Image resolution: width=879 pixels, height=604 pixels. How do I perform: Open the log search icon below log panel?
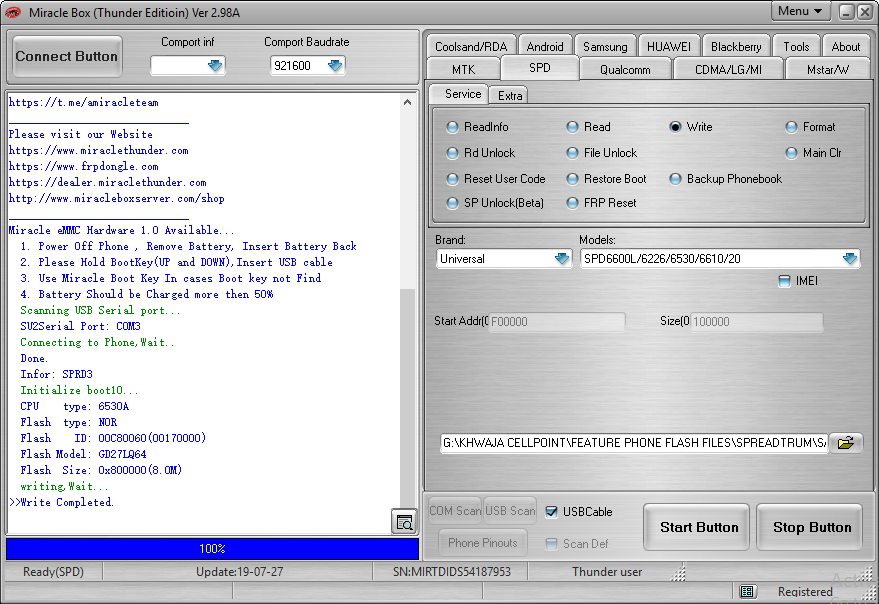pyautogui.click(x=404, y=522)
